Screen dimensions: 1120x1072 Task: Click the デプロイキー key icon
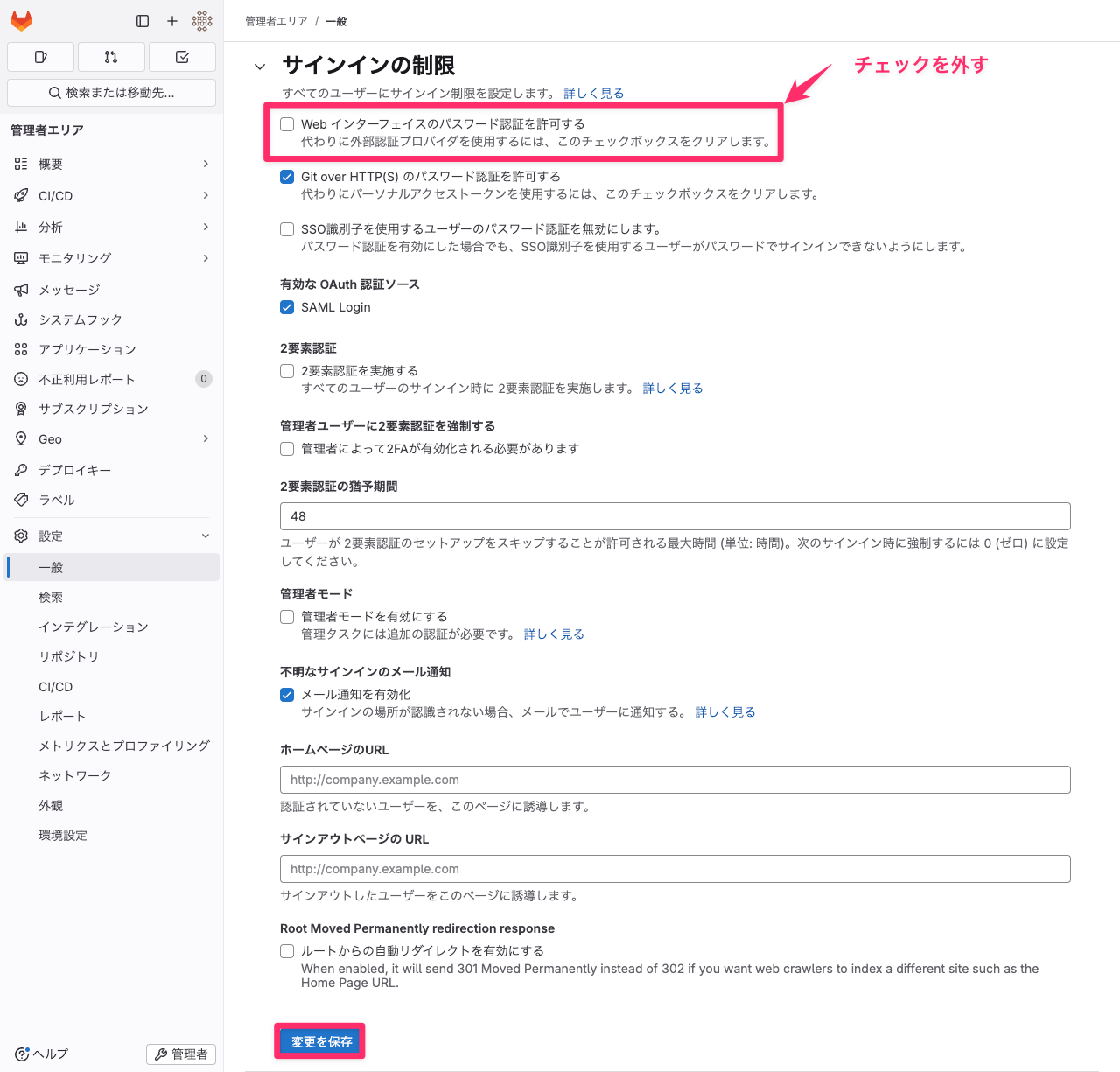(x=21, y=470)
